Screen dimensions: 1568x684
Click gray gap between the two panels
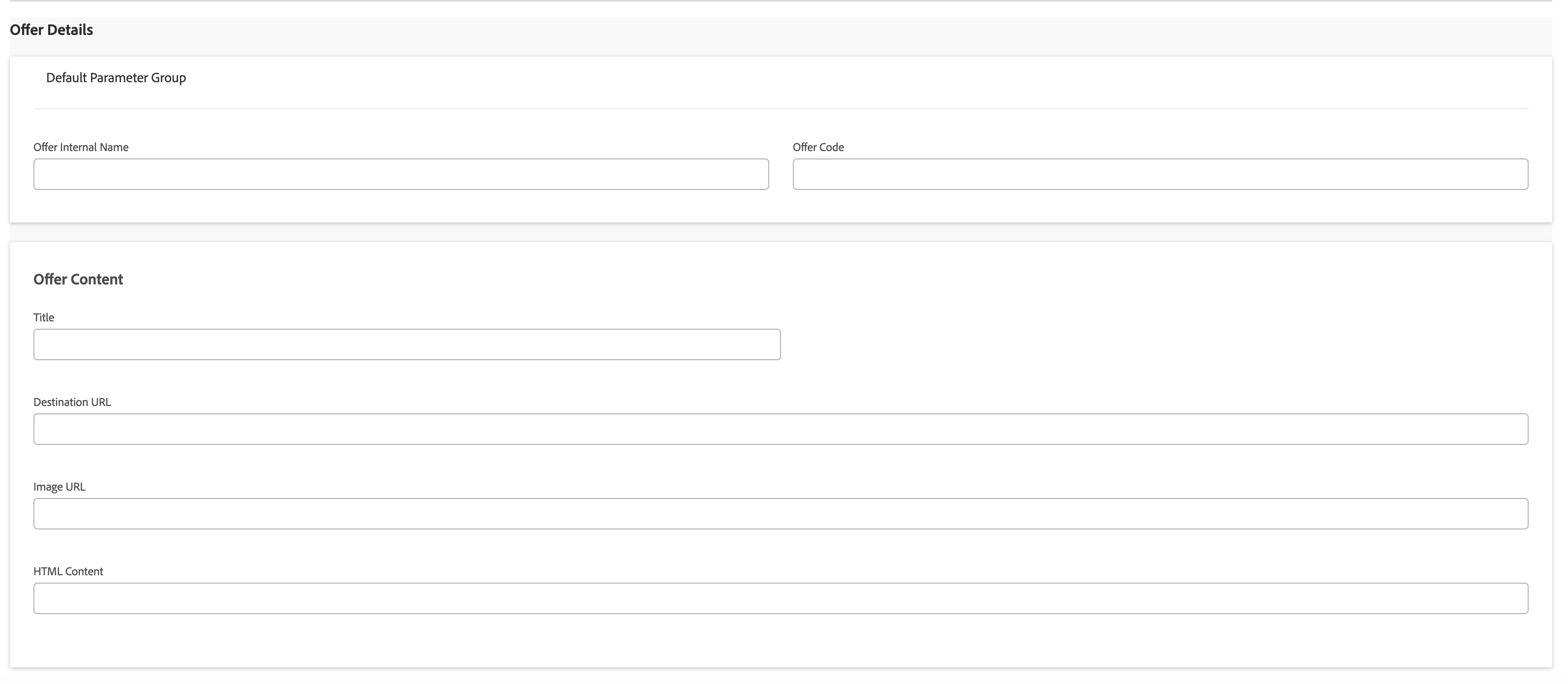tap(781, 232)
